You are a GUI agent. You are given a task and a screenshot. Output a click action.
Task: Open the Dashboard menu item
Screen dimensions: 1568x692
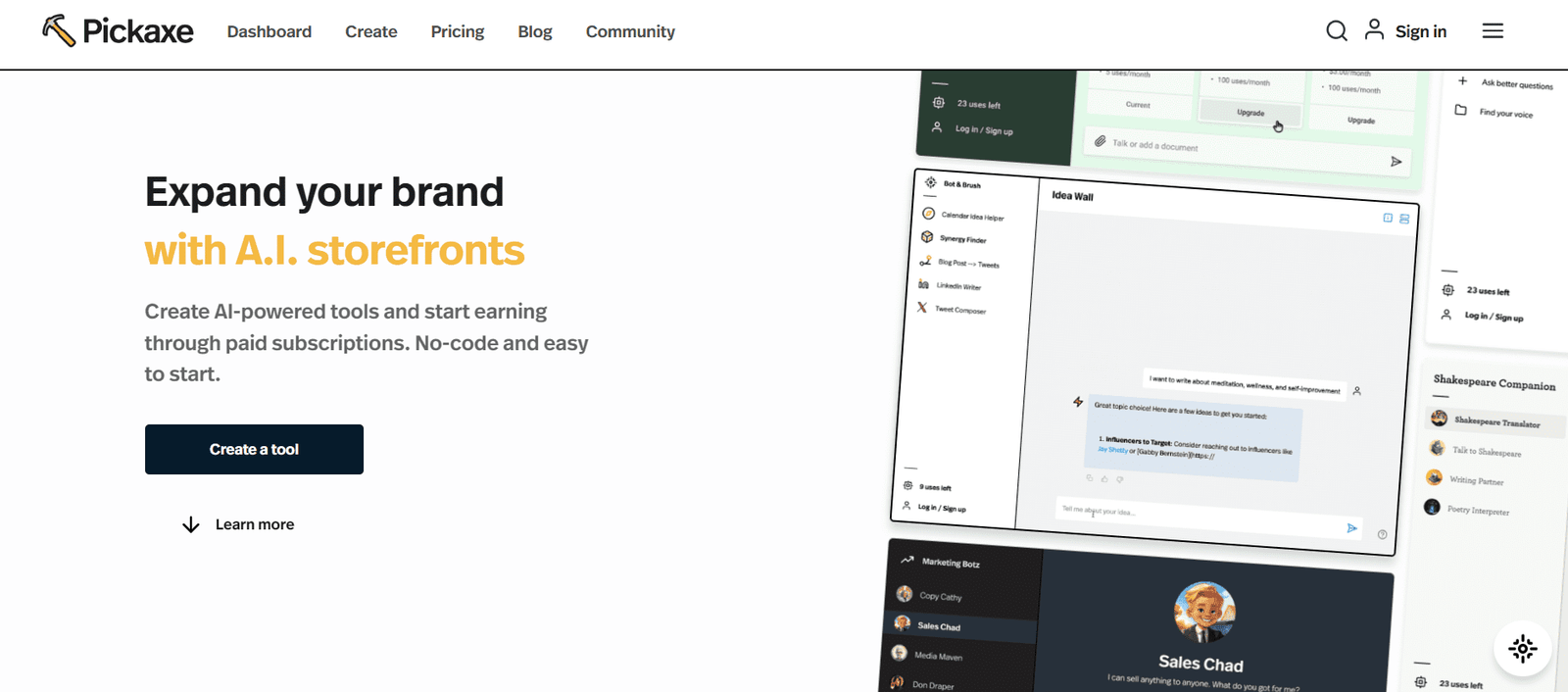click(269, 31)
